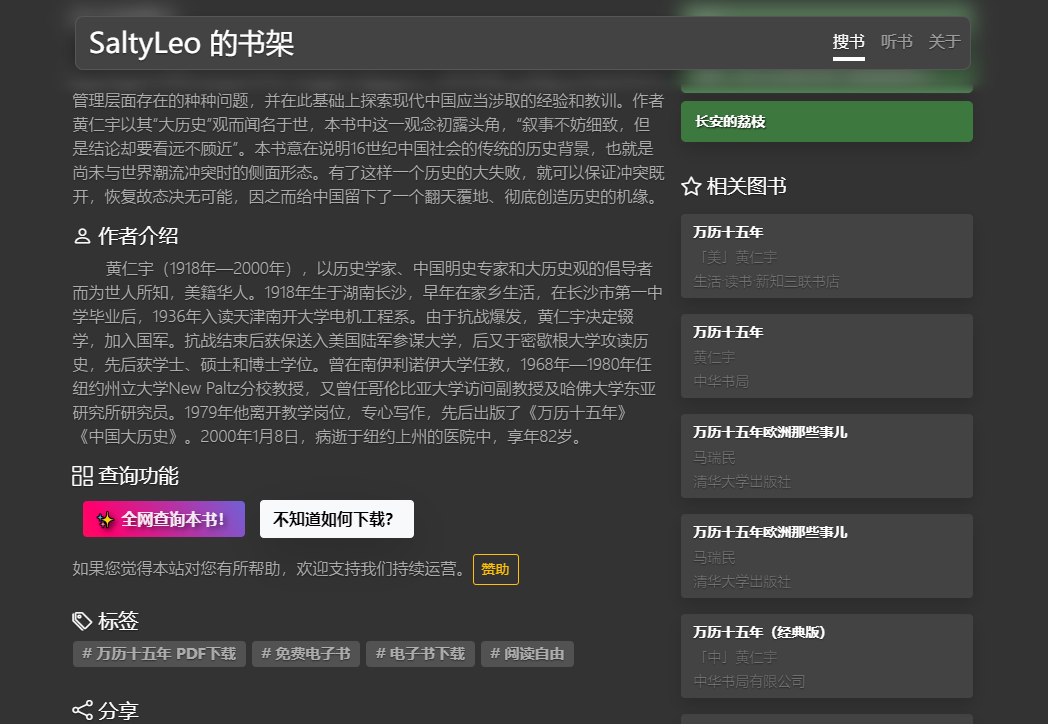This screenshot has height=724, width=1048.
Task: Switch to the 搜书 tab
Action: coord(848,42)
